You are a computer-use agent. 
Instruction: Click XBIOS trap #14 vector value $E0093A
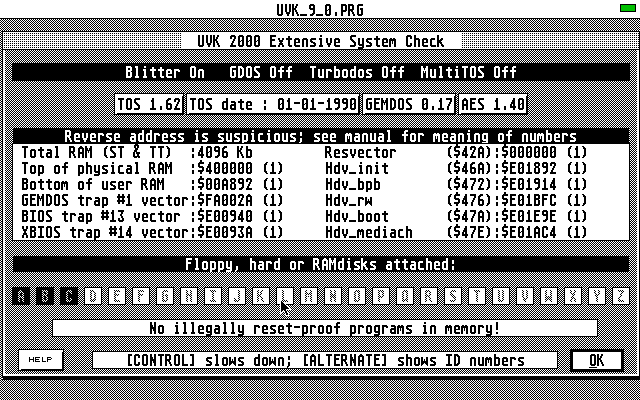(x=224, y=232)
